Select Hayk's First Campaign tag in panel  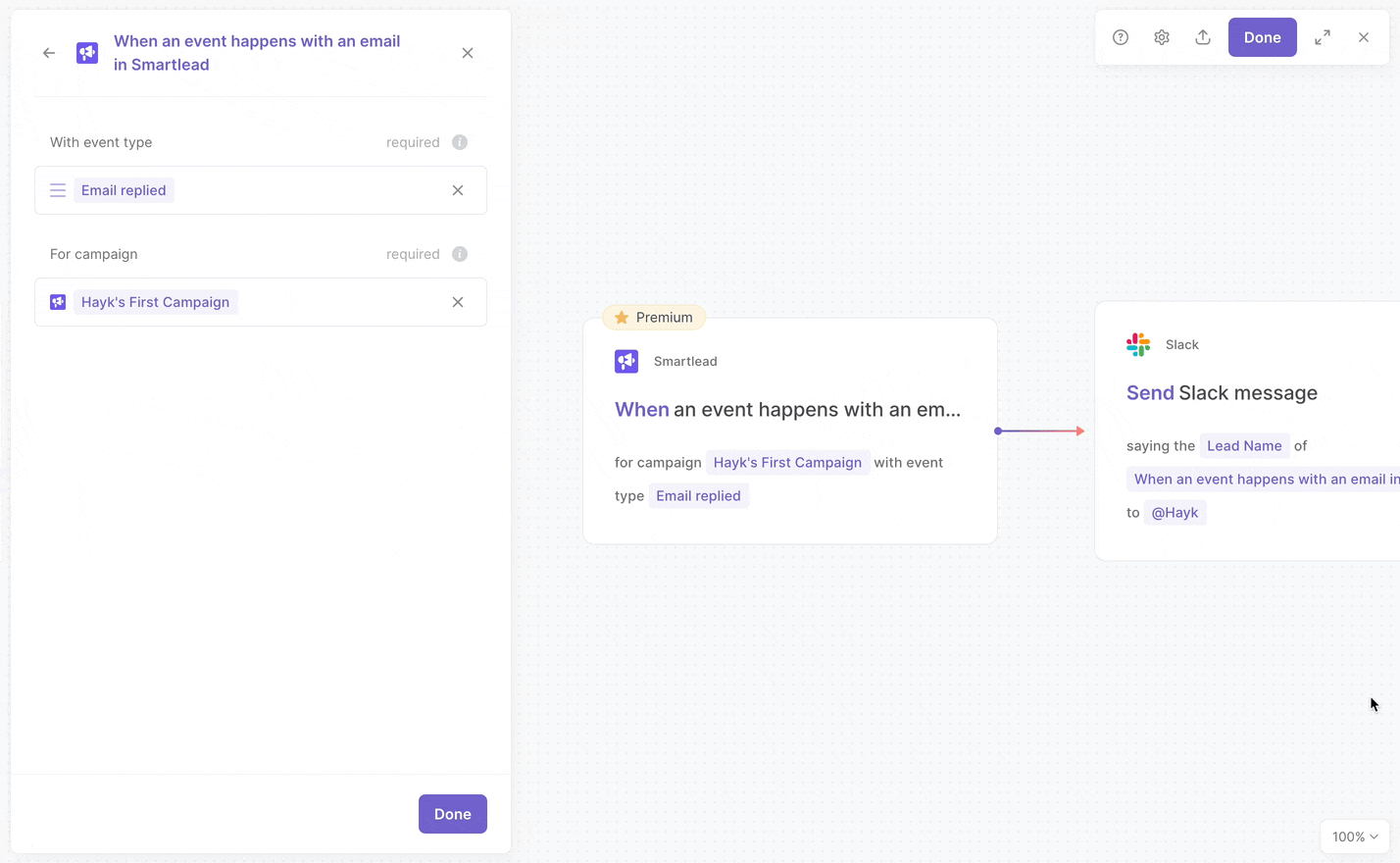[x=155, y=302]
